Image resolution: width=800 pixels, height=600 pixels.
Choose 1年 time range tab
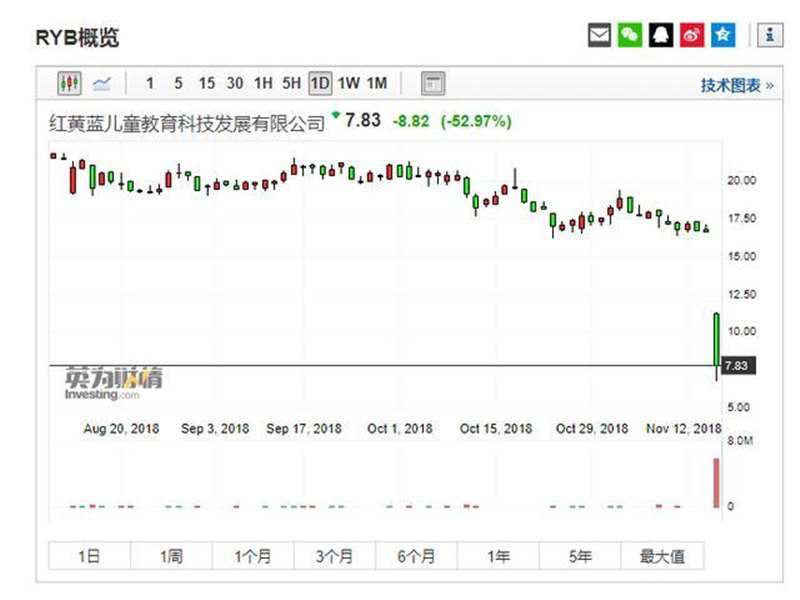(x=498, y=556)
